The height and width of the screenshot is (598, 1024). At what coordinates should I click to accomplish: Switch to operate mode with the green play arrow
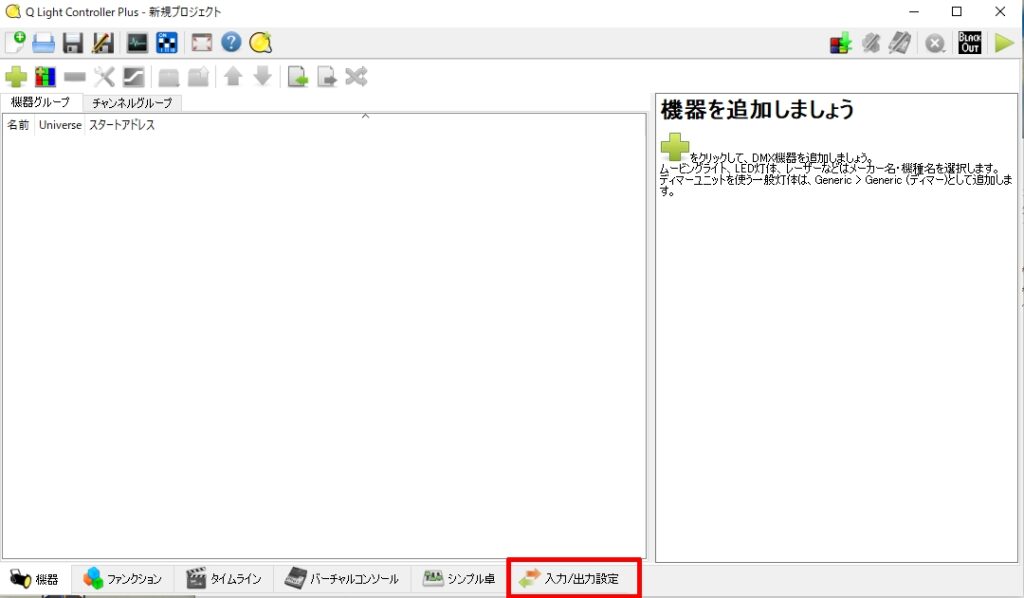(1004, 44)
